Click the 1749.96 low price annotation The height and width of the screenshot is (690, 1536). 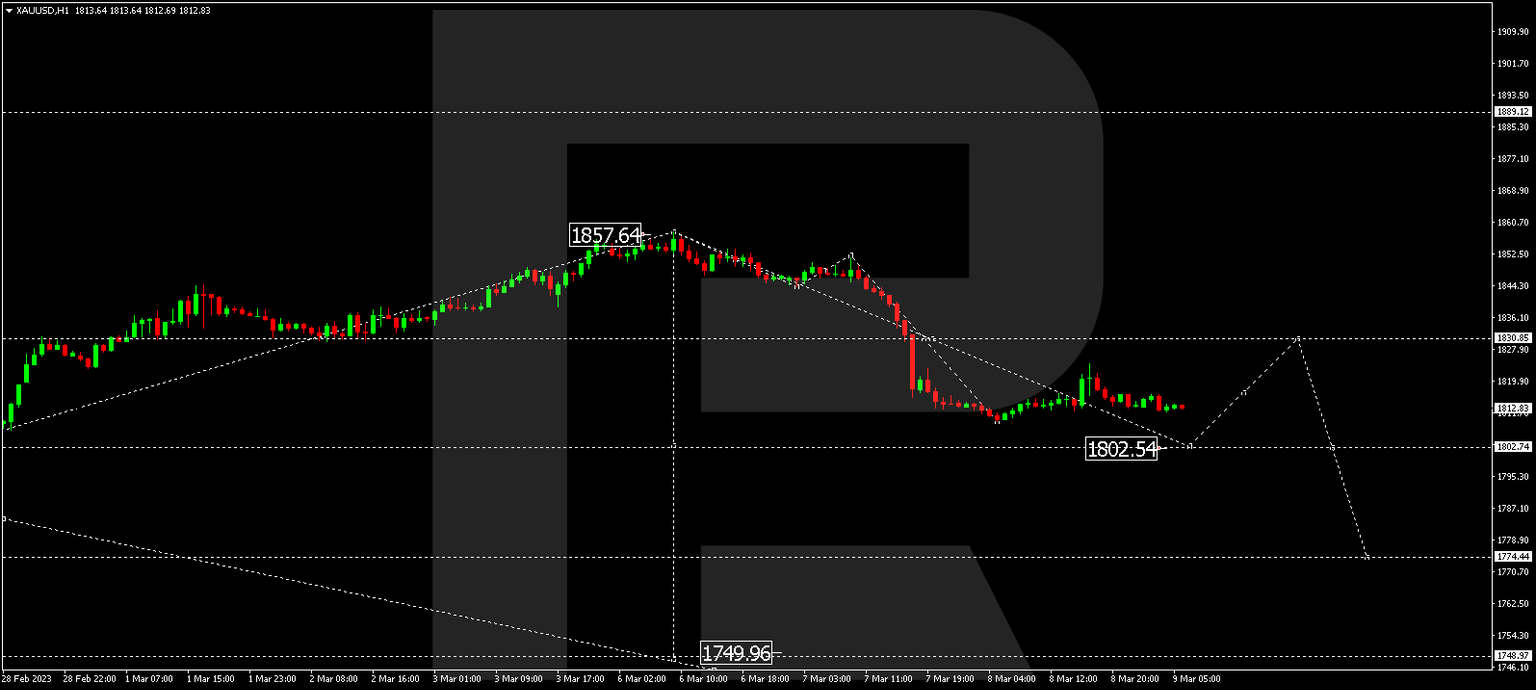click(x=737, y=652)
